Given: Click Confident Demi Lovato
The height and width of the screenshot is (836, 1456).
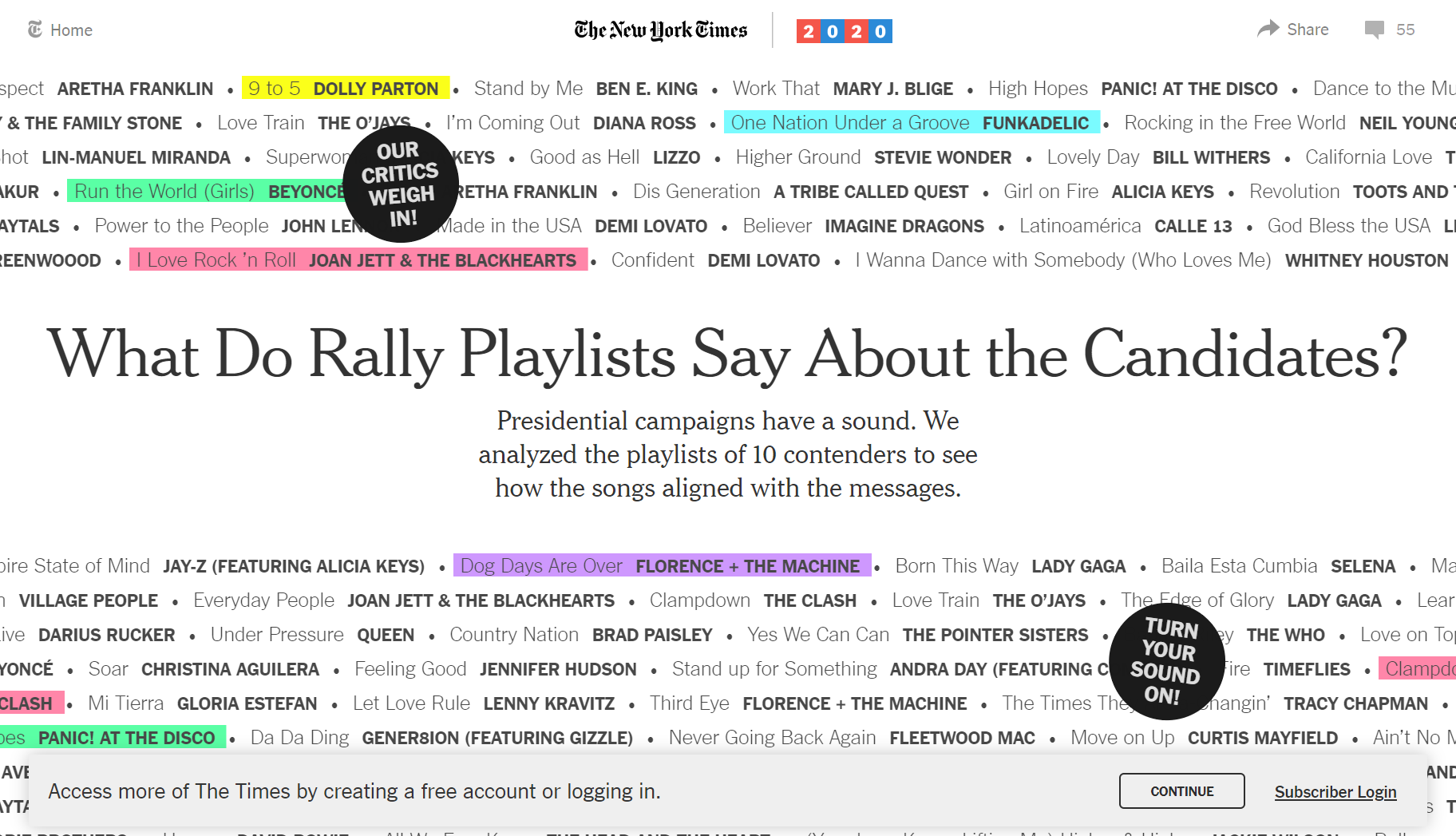Looking at the screenshot, I should click(716, 260).
